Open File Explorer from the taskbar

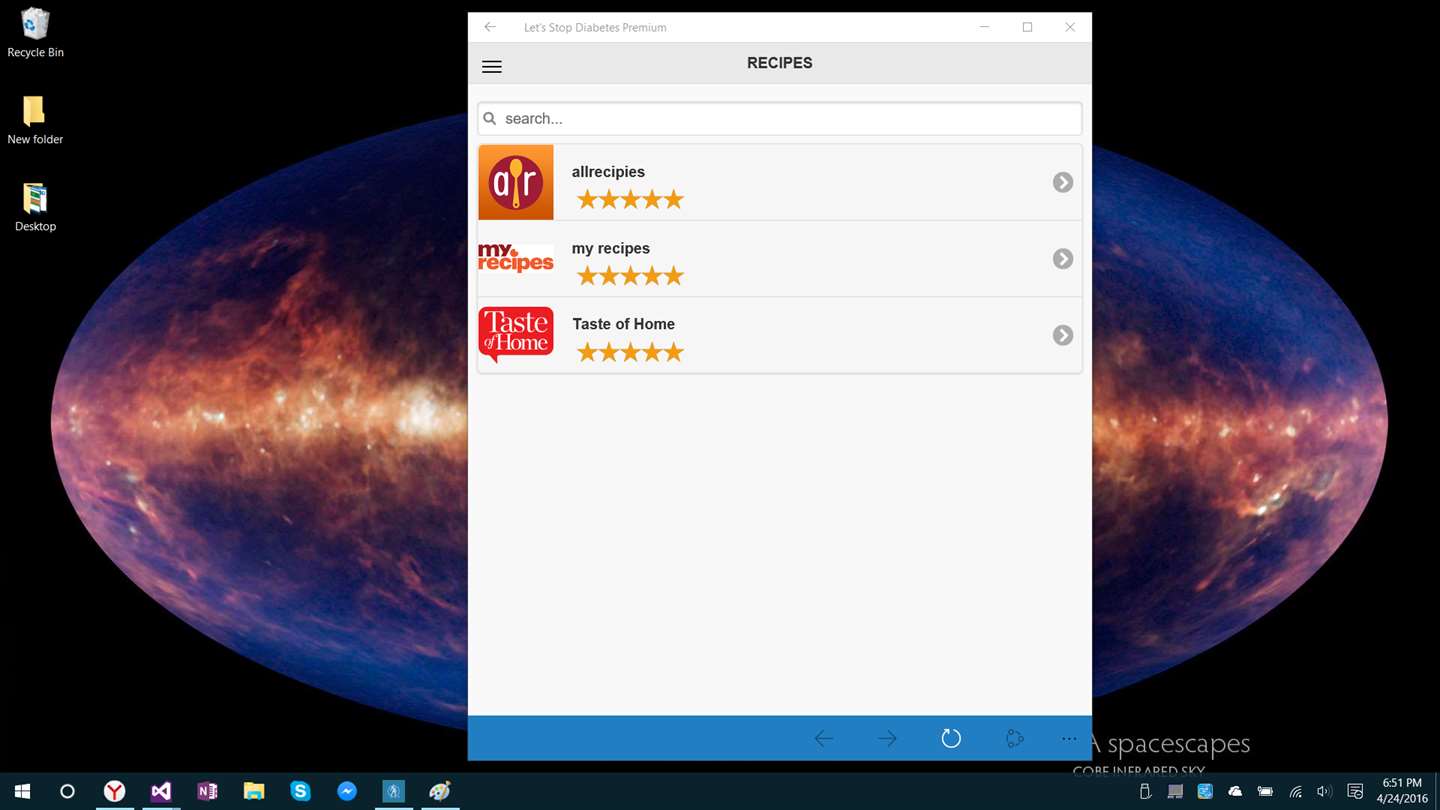tap(254, 791)
